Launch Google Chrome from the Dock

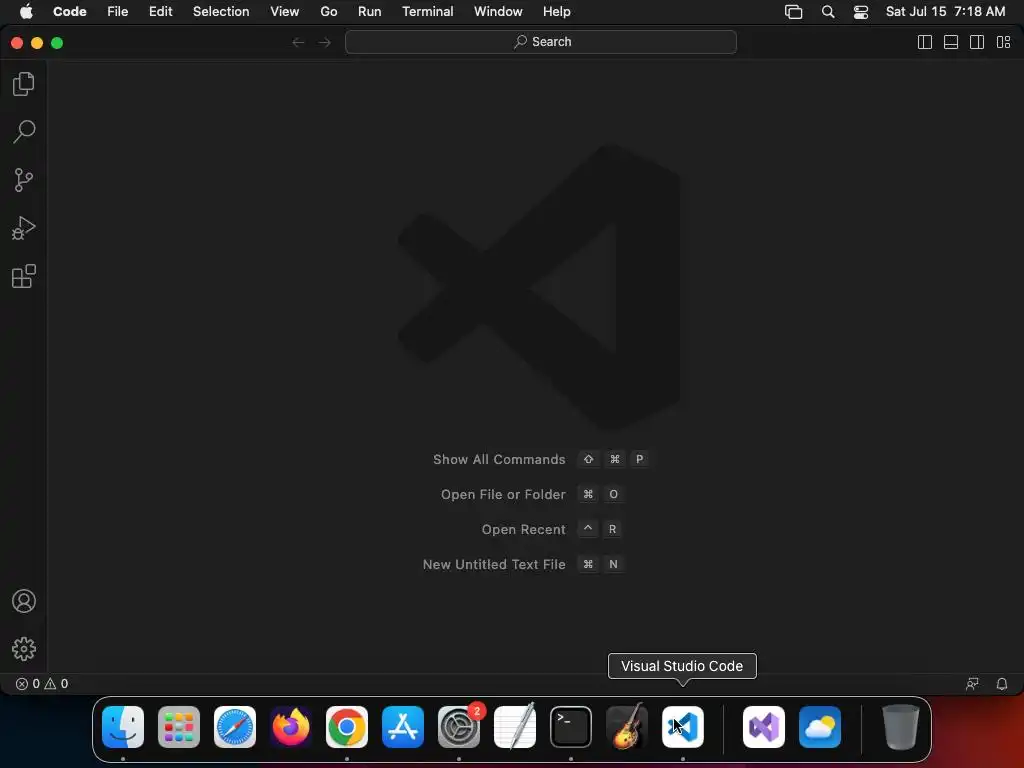(x=347, y=727)
